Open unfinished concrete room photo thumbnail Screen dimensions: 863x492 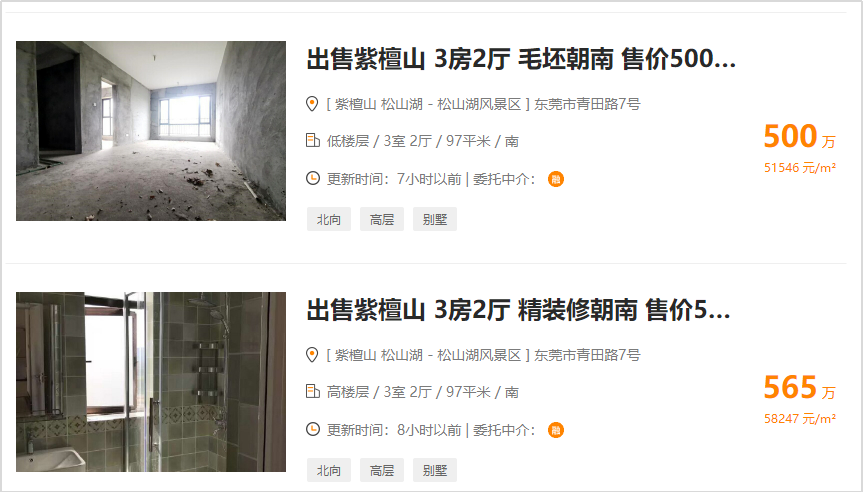[x=151, y=131]
